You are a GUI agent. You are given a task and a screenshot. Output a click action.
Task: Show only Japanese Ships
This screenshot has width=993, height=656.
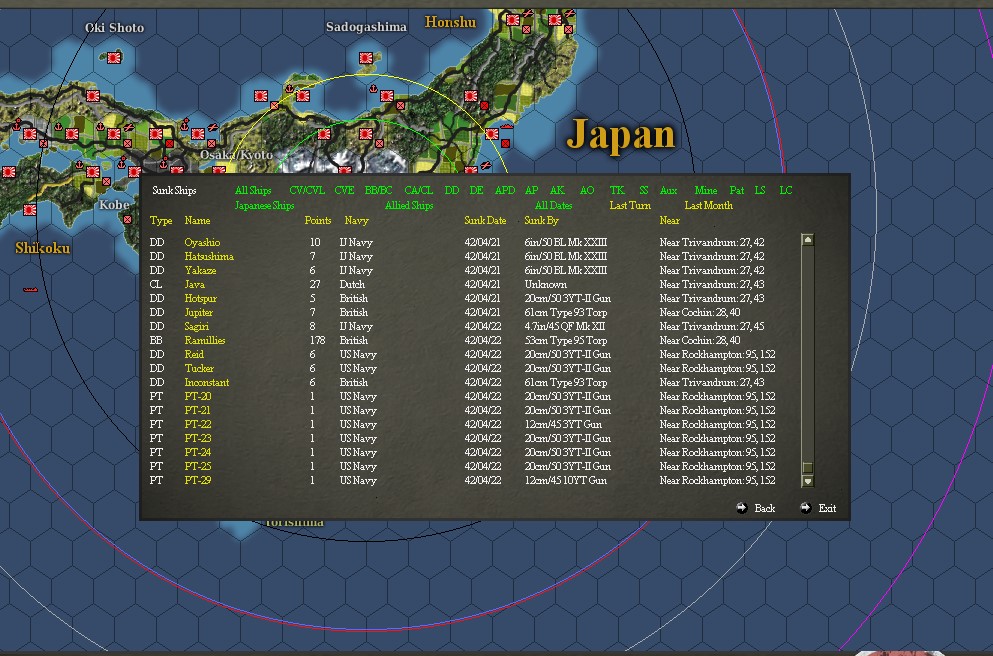click(x=264, y=205)
